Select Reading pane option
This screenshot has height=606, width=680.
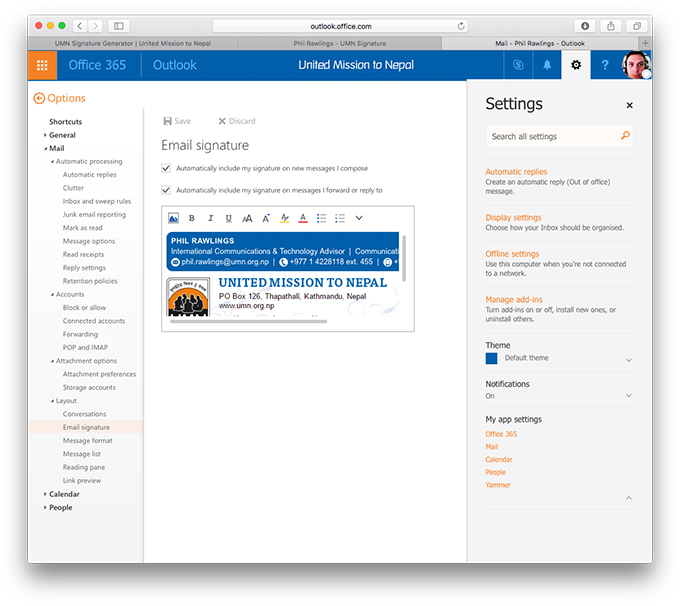(x=84, y=468)
